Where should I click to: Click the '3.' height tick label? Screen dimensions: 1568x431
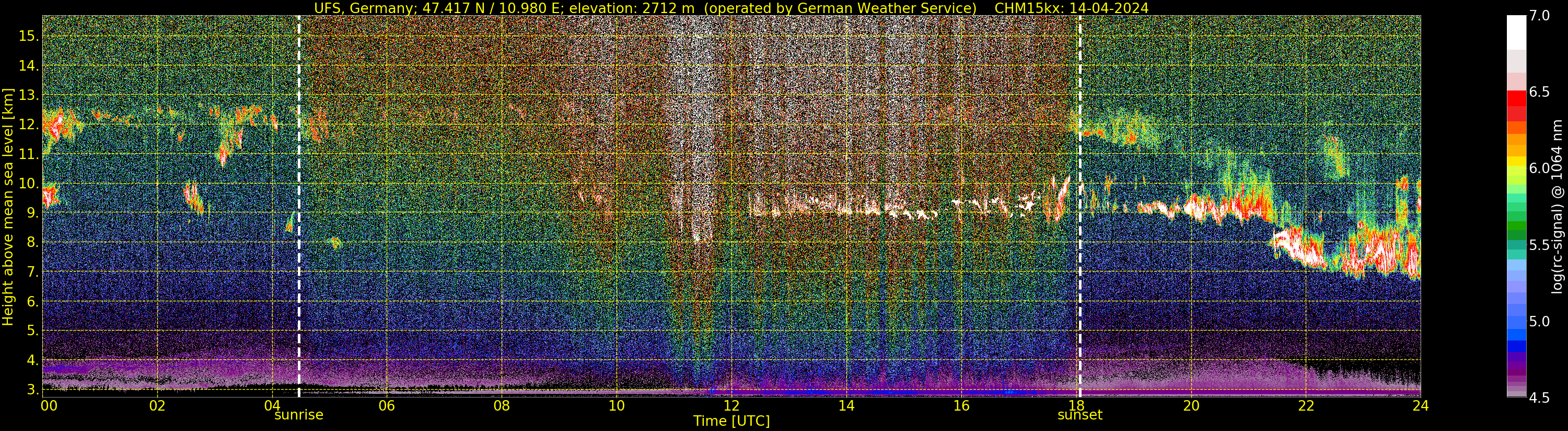(x=32, y=389)
